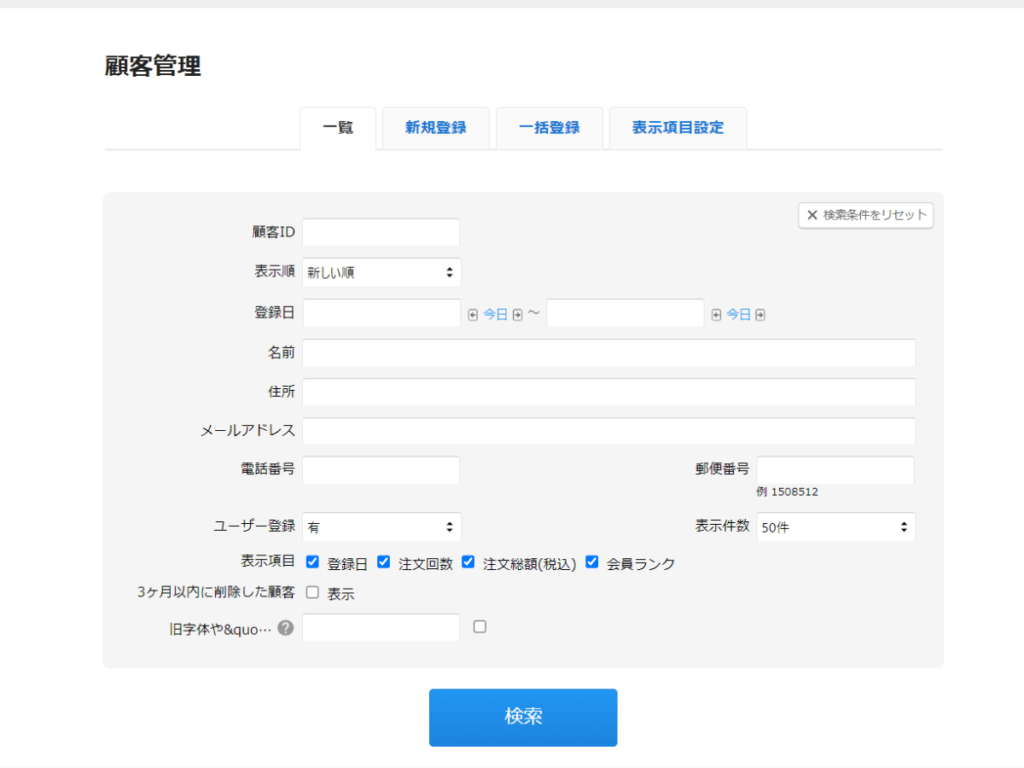Uncheck the 会員ランク checkbox
The width and height of the screenshot is (1024, 768).
click(590, 563)
